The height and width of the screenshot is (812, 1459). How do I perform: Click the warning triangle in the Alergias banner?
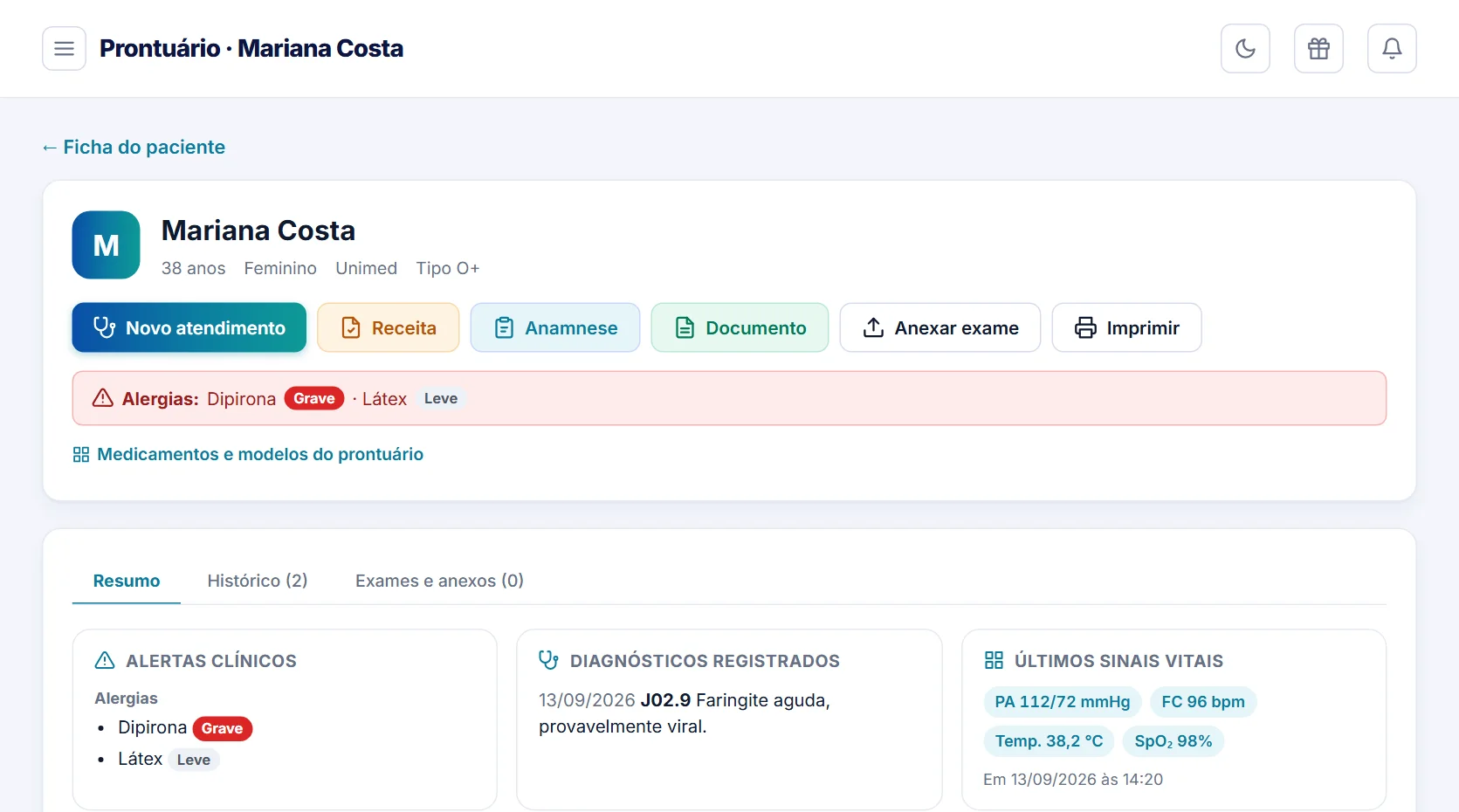(x=103, y=398)
